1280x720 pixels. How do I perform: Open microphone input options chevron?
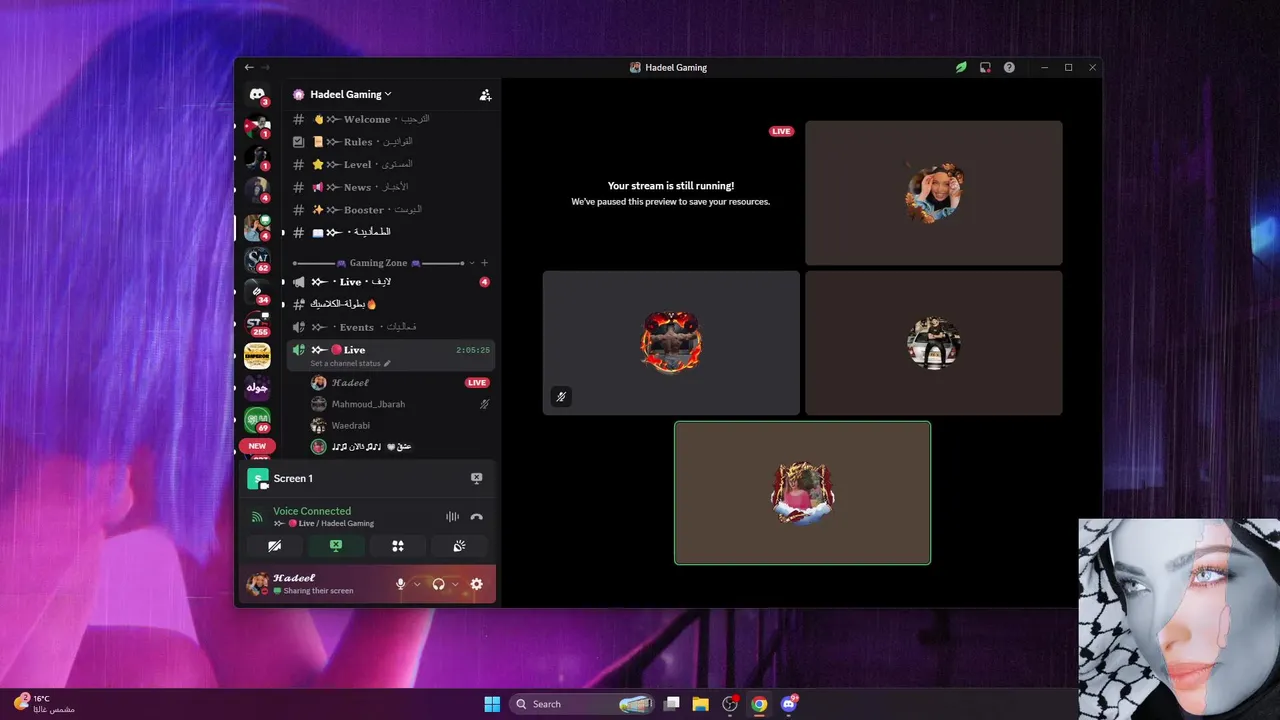coord(417,584)
